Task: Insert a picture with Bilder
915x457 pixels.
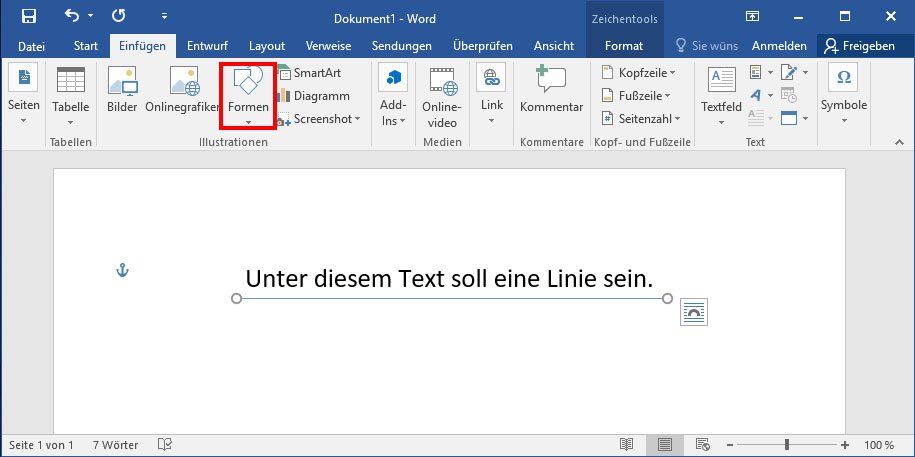Action: tap(122, 90)
